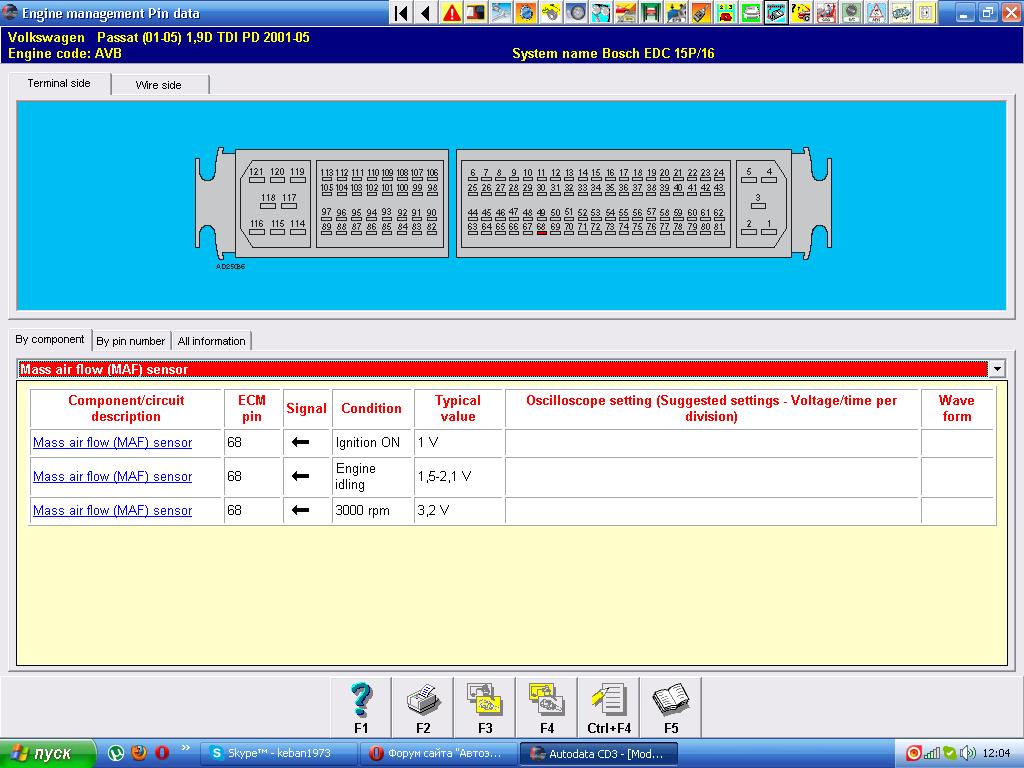Switch to the Opera forum taskbar window
Screen dimensions: 1024x768
(x=439, y=754)
